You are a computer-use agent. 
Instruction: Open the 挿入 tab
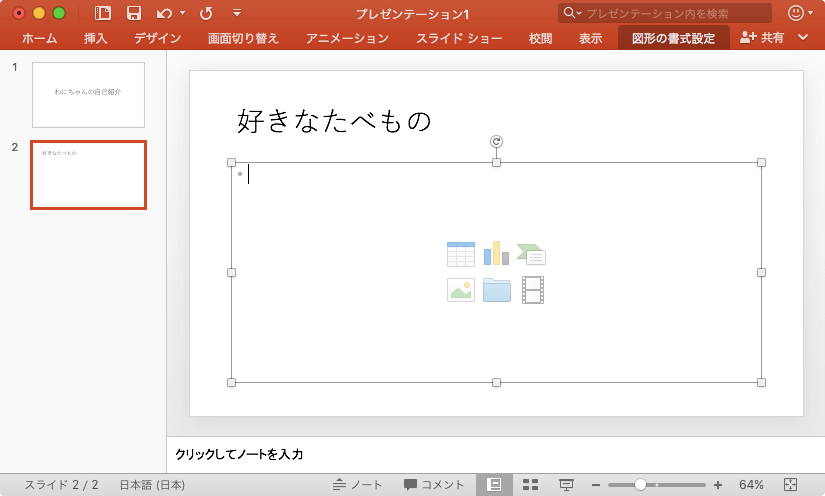coord(95,38)
